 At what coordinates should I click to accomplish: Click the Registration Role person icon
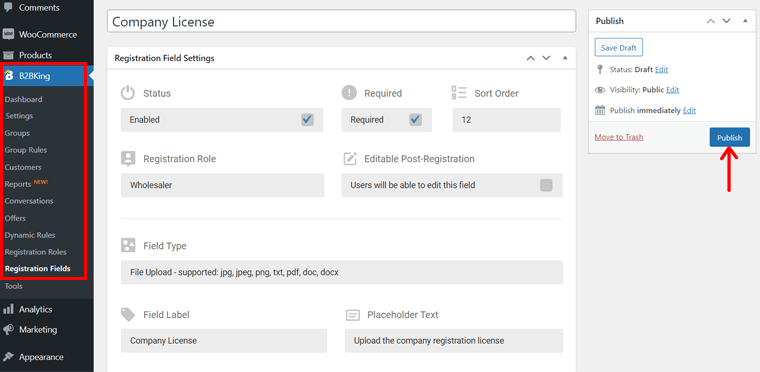coord(128,159)
